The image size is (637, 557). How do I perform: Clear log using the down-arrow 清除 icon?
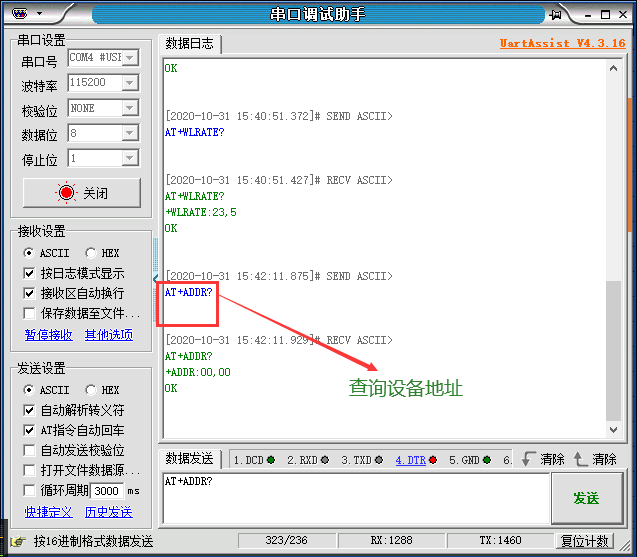(528, 459)
